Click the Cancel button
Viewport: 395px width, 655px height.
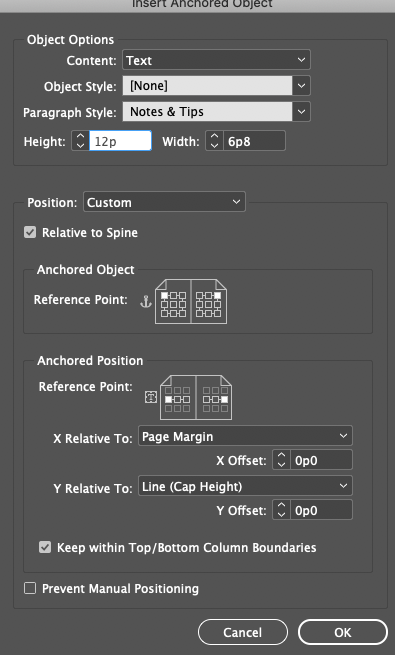pos(243,632)
